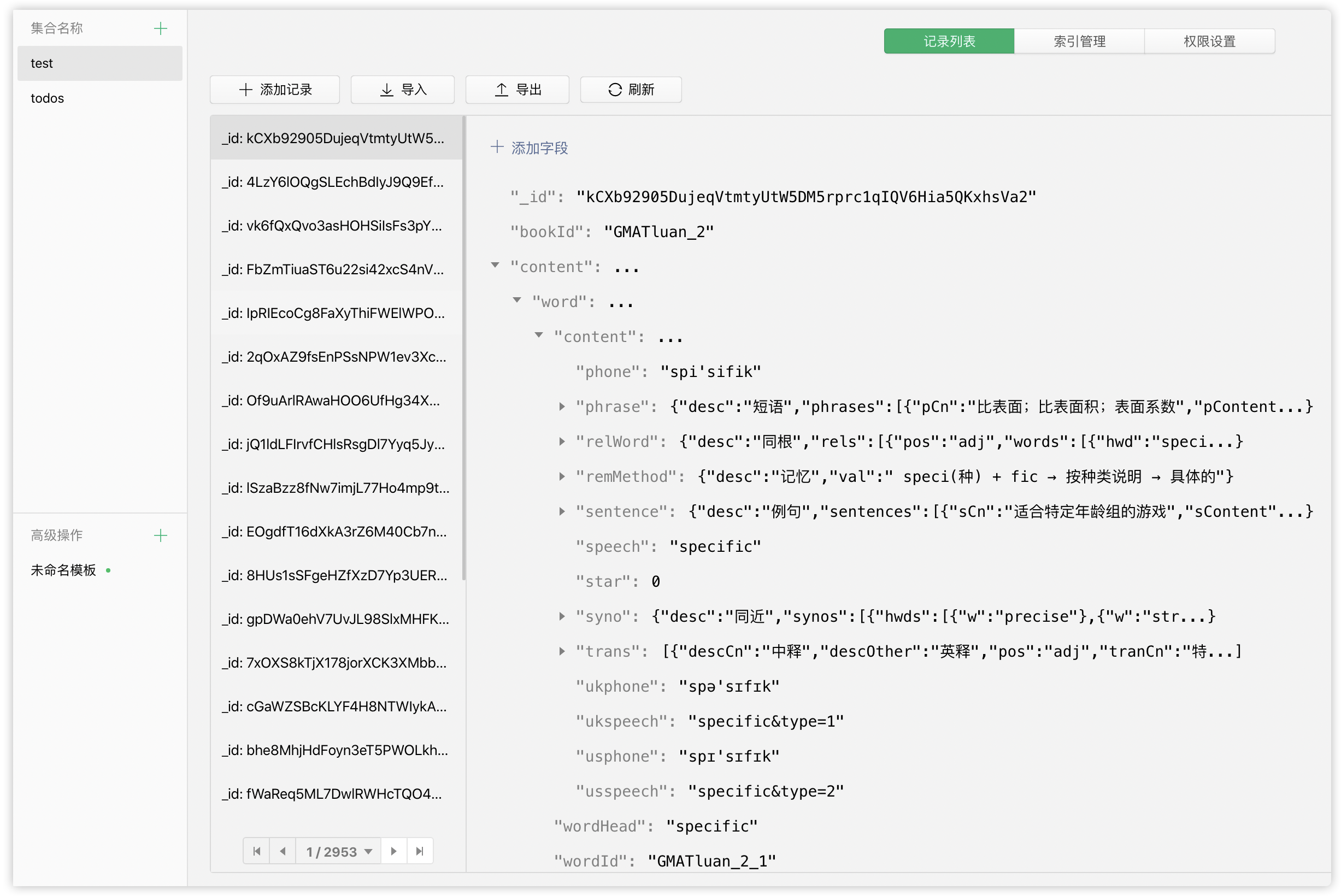Expand the "sentence" field
The height and width of the screenshot is (896, 1341).
tap(562, 511)
